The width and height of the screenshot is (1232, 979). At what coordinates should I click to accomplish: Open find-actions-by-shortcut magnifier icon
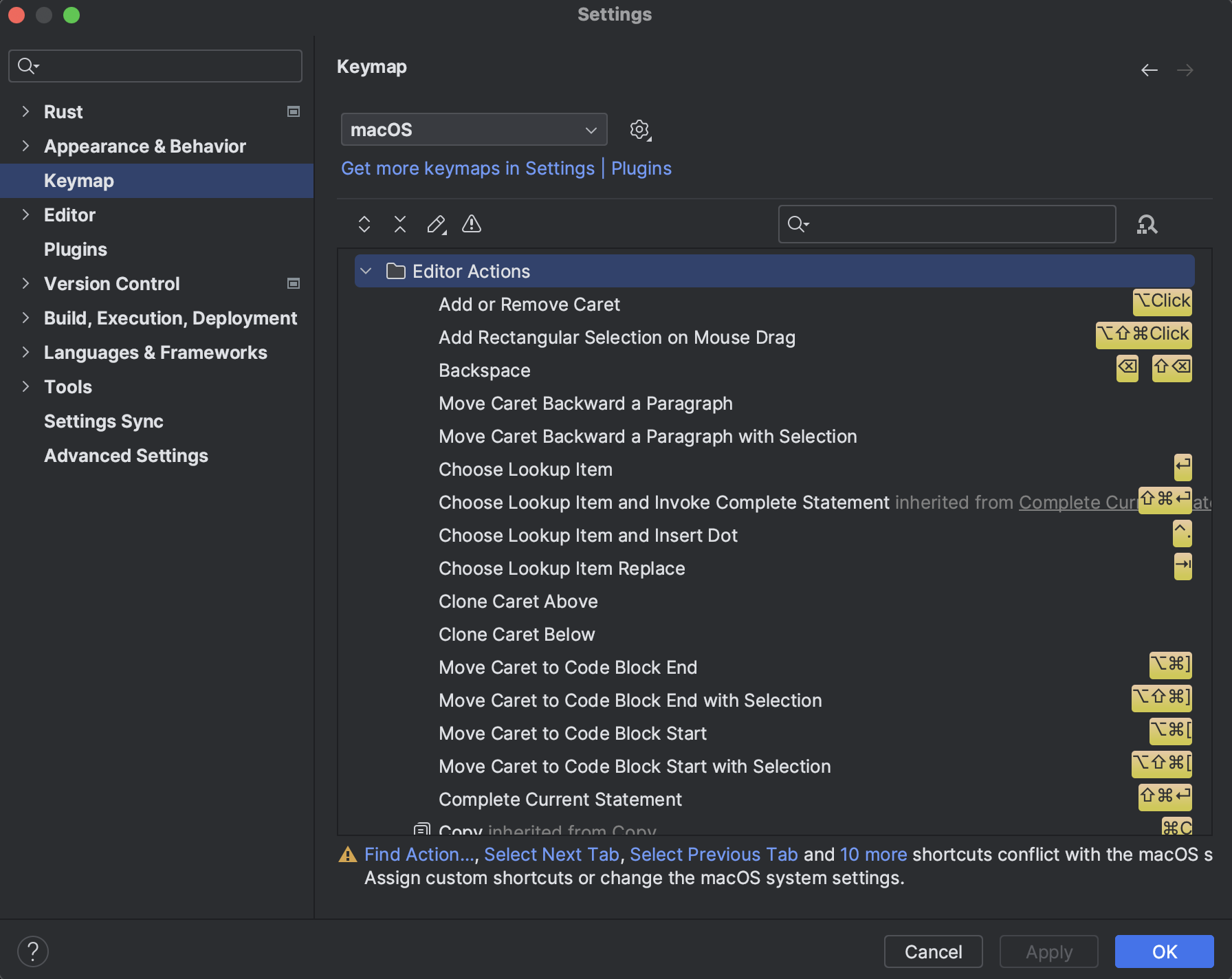coord(1146,224)
